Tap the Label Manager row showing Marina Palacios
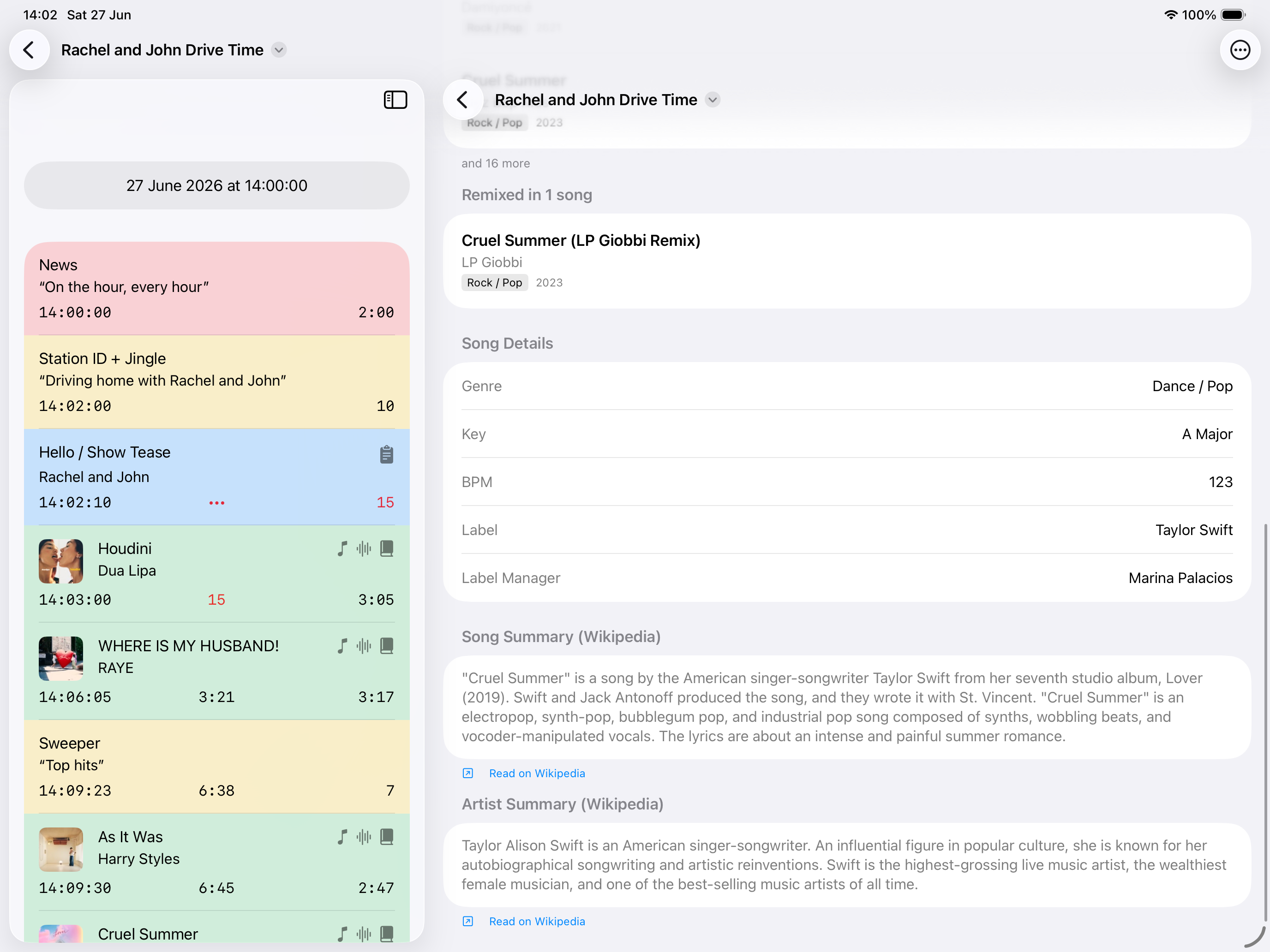1270x952 pixels. pos(847,578)
